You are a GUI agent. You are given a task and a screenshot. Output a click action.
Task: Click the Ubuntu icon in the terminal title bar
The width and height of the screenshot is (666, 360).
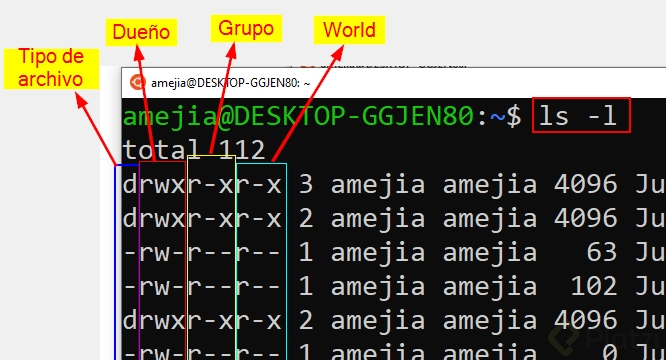pos(138,82)
